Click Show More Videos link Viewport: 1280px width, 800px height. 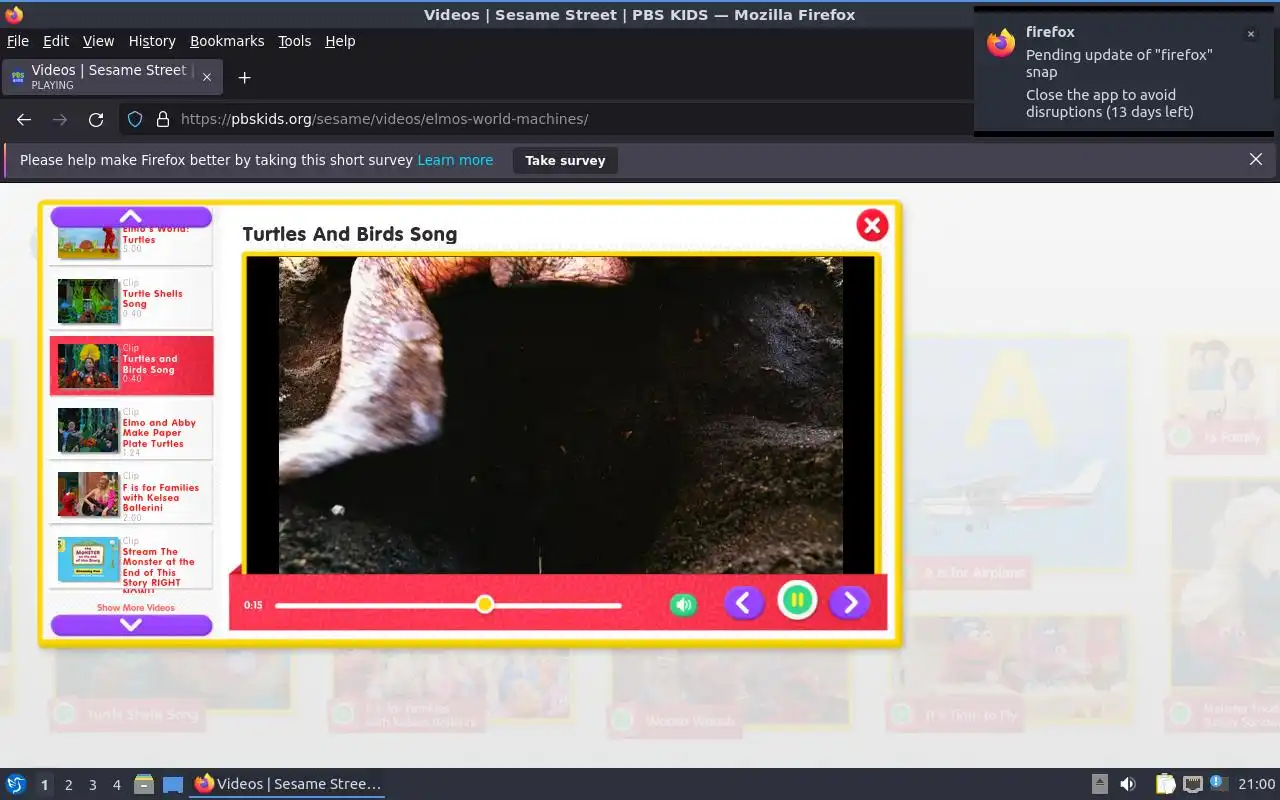[x=135, y=608]
